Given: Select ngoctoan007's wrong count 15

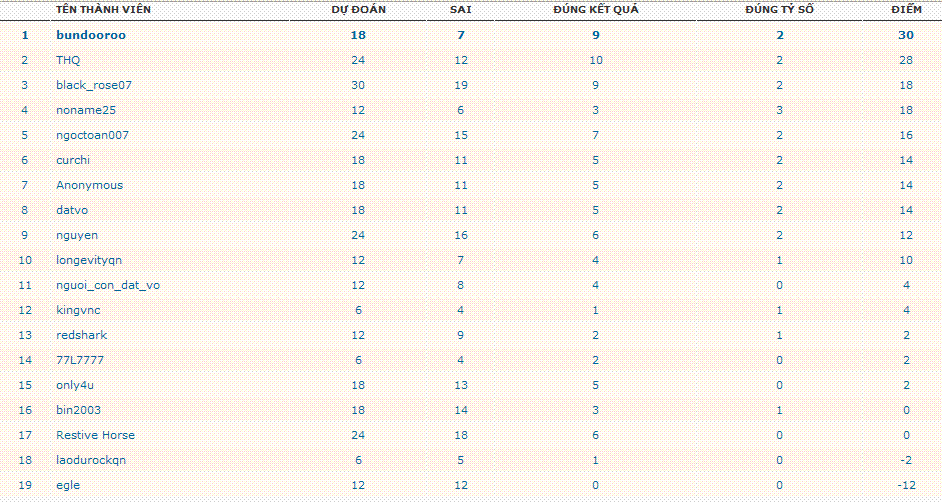Looking at the screenshot, I should click(461, 135).
